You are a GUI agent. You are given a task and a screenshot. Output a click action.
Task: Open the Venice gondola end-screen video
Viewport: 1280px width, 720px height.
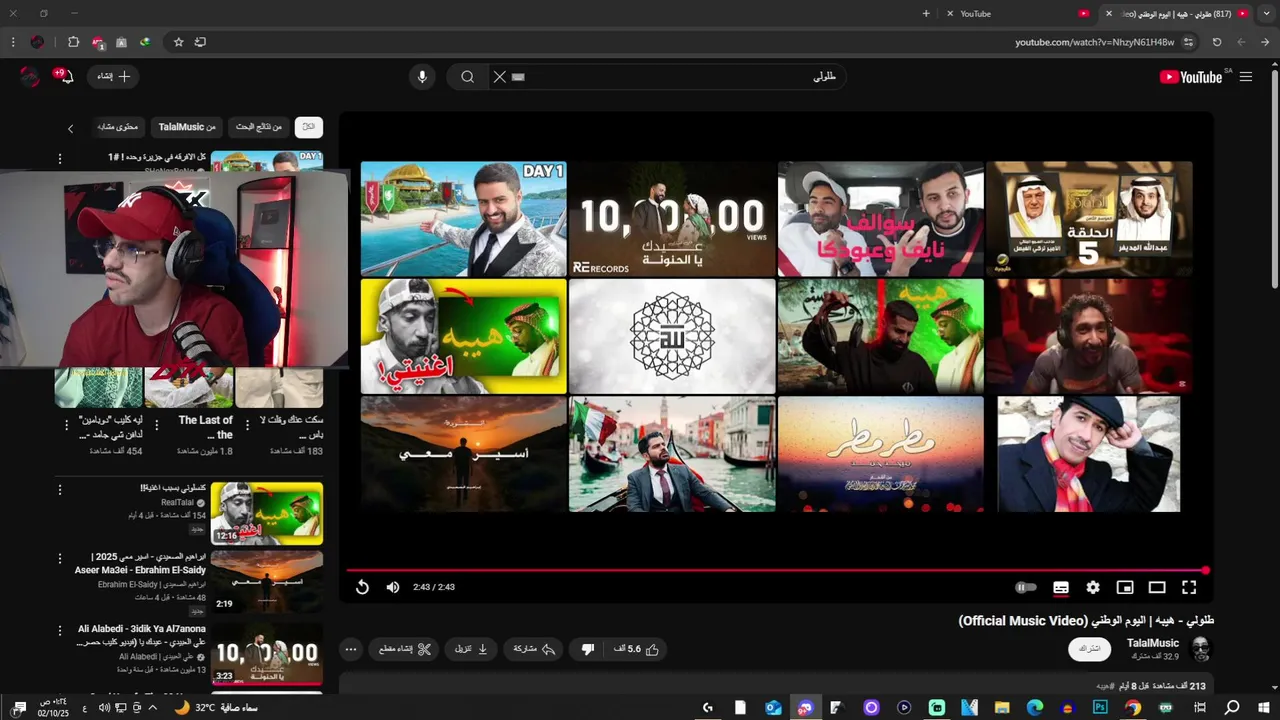[x=672, y=453]
